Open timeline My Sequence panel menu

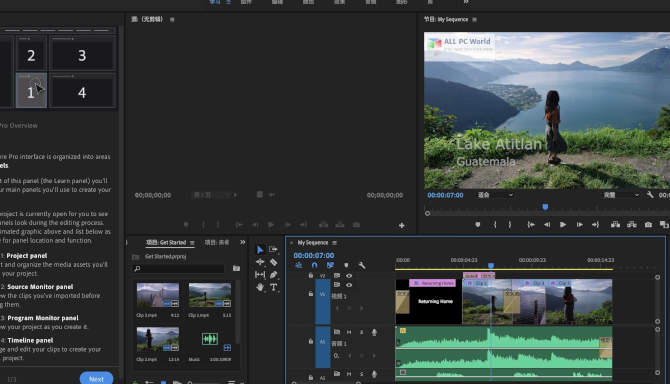[335, 243]
